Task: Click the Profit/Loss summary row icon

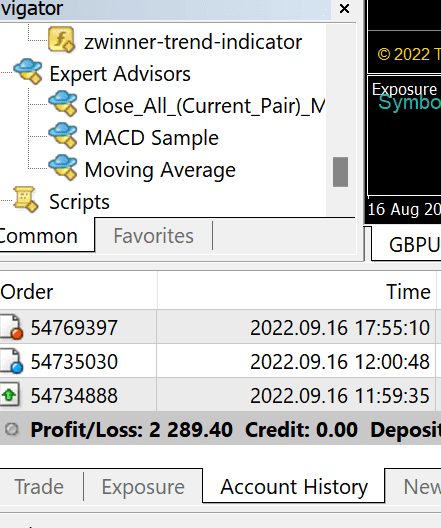Action: 12,429
